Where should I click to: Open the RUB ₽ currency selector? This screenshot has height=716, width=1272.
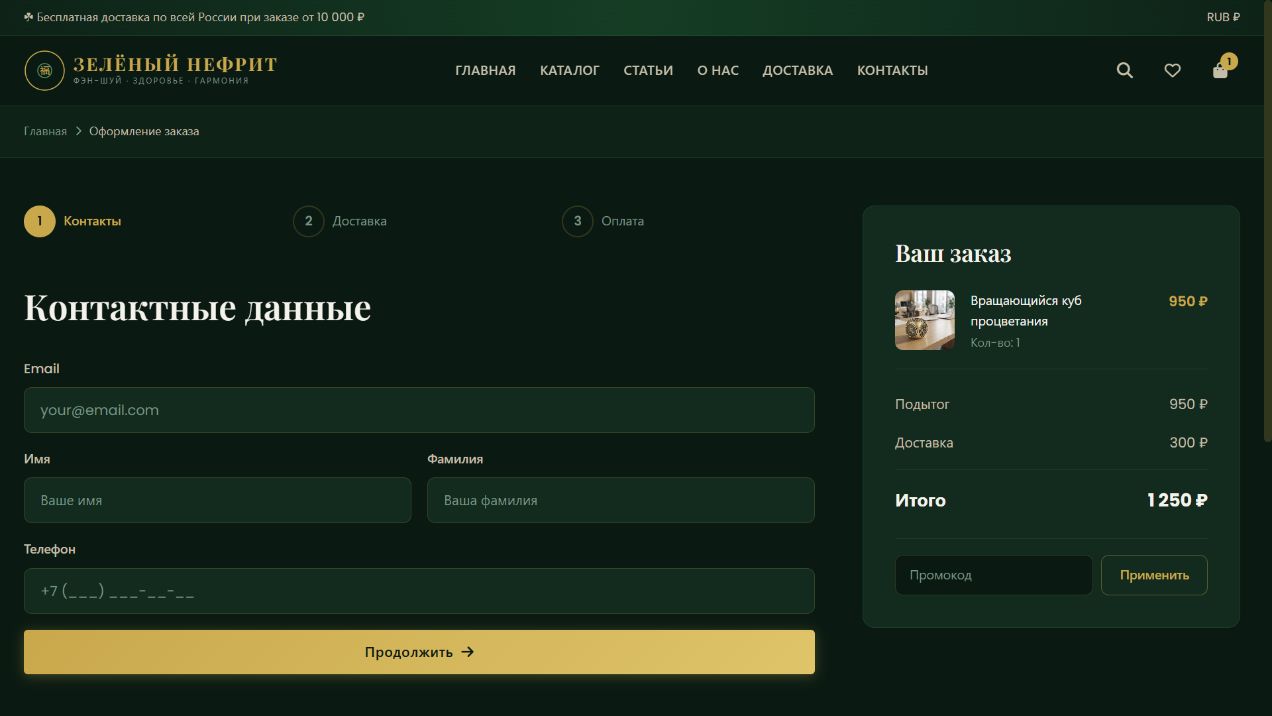coord(1223,17)
